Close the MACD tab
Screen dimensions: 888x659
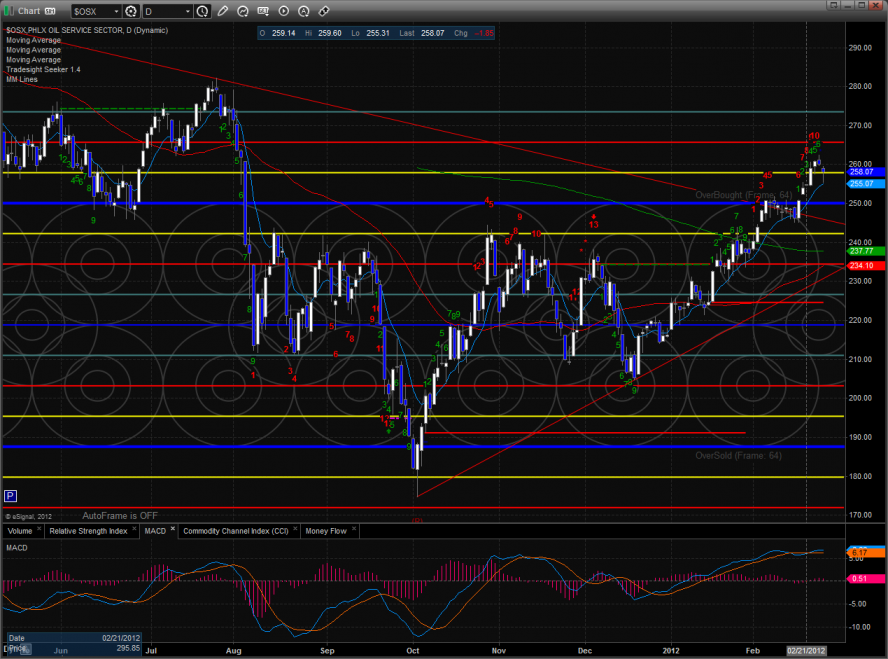tap(172, 528)
